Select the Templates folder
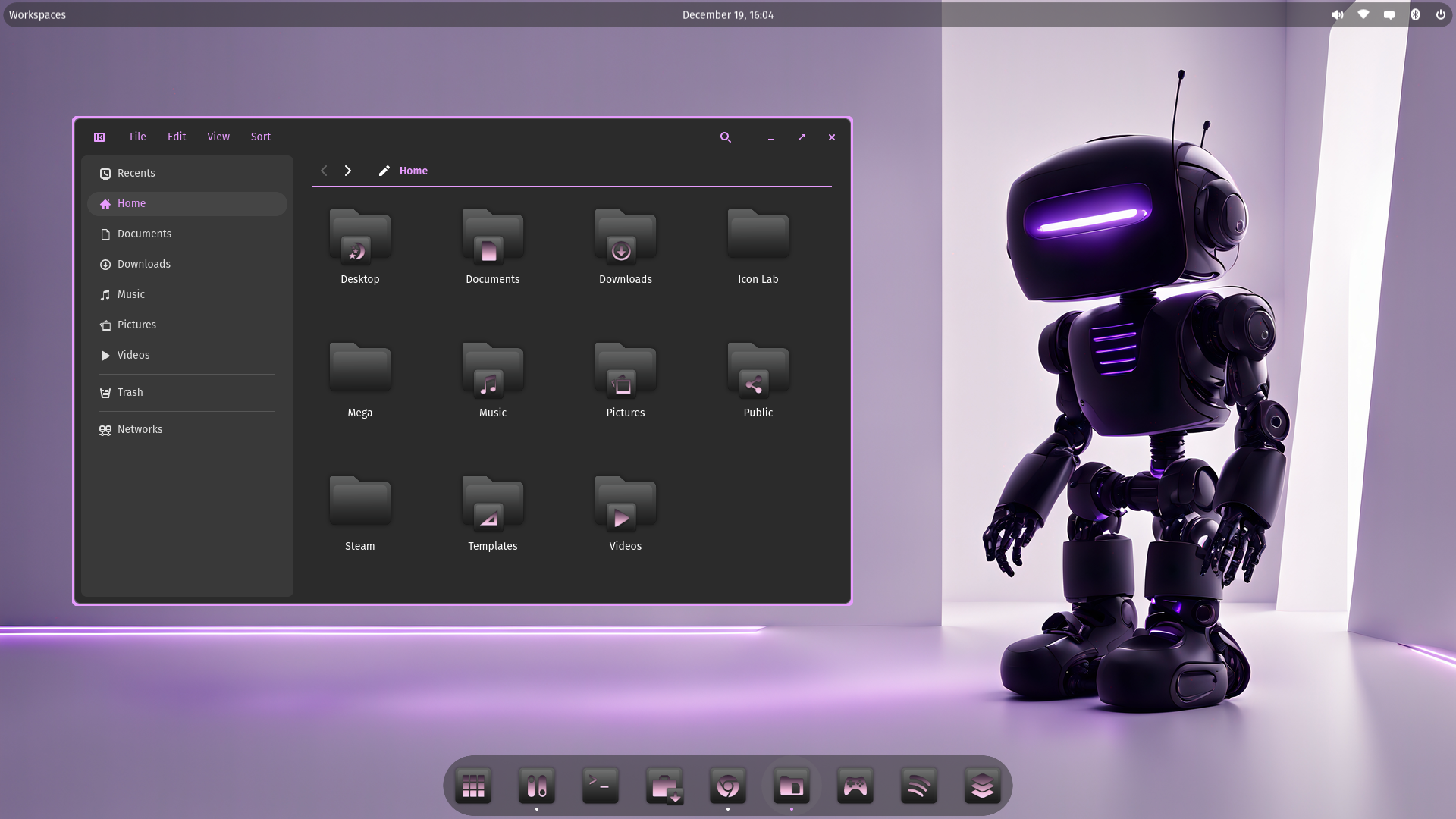 pyautogui.click(x=493, y=503)
